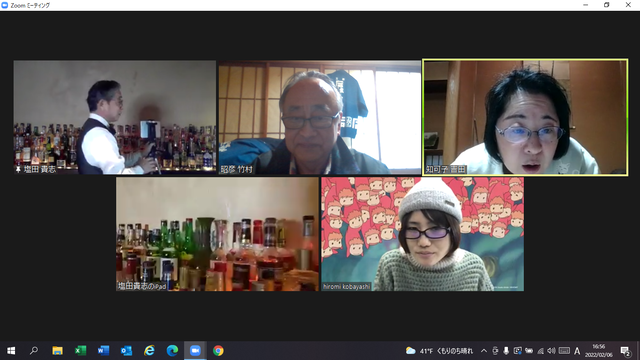Open the weather widget showing 41°F
This screenshot has height=360, width=640.
pos(439,351)
